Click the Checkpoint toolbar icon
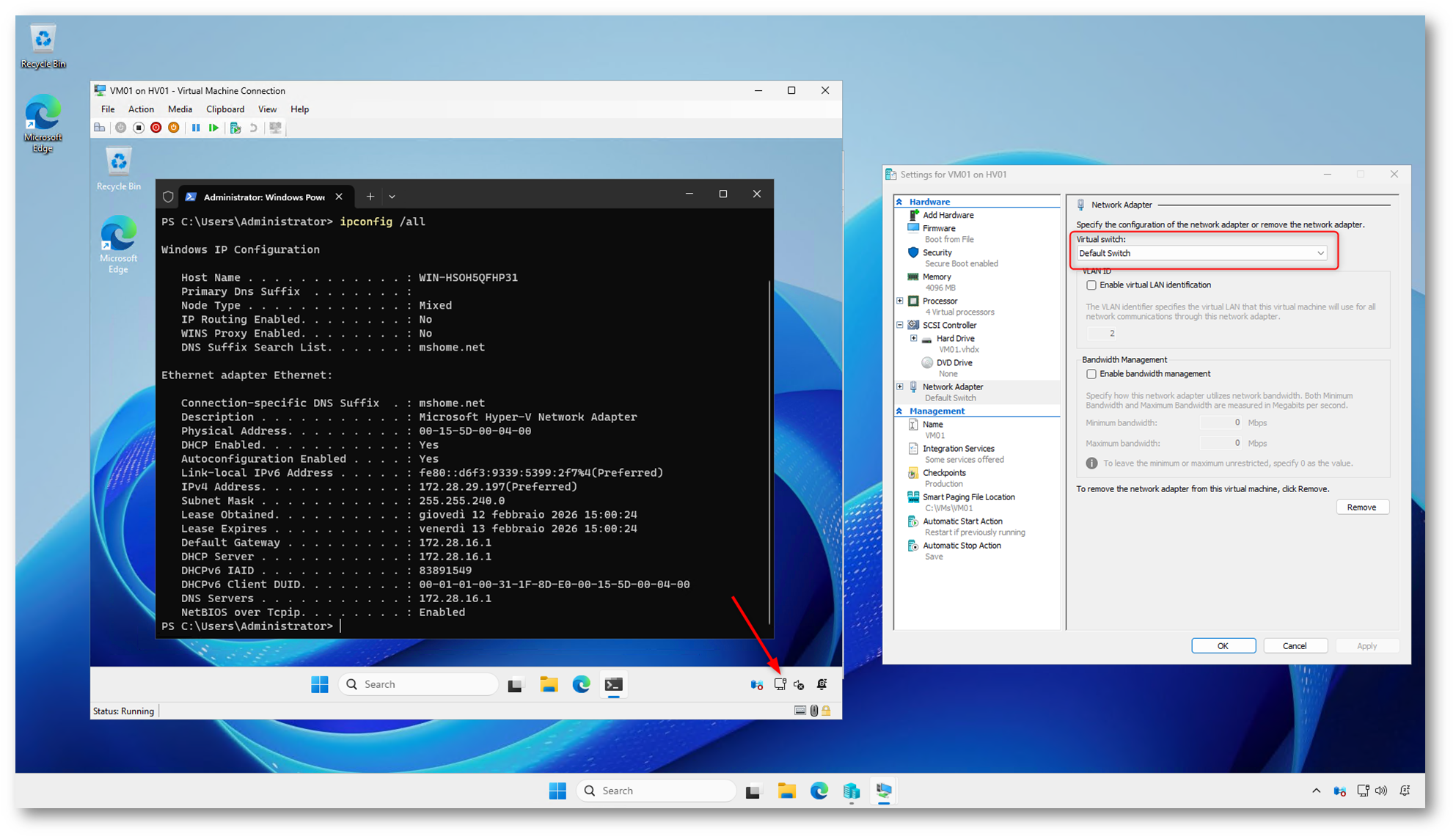Screen dimensions: 1456x839 pos(235,128)
